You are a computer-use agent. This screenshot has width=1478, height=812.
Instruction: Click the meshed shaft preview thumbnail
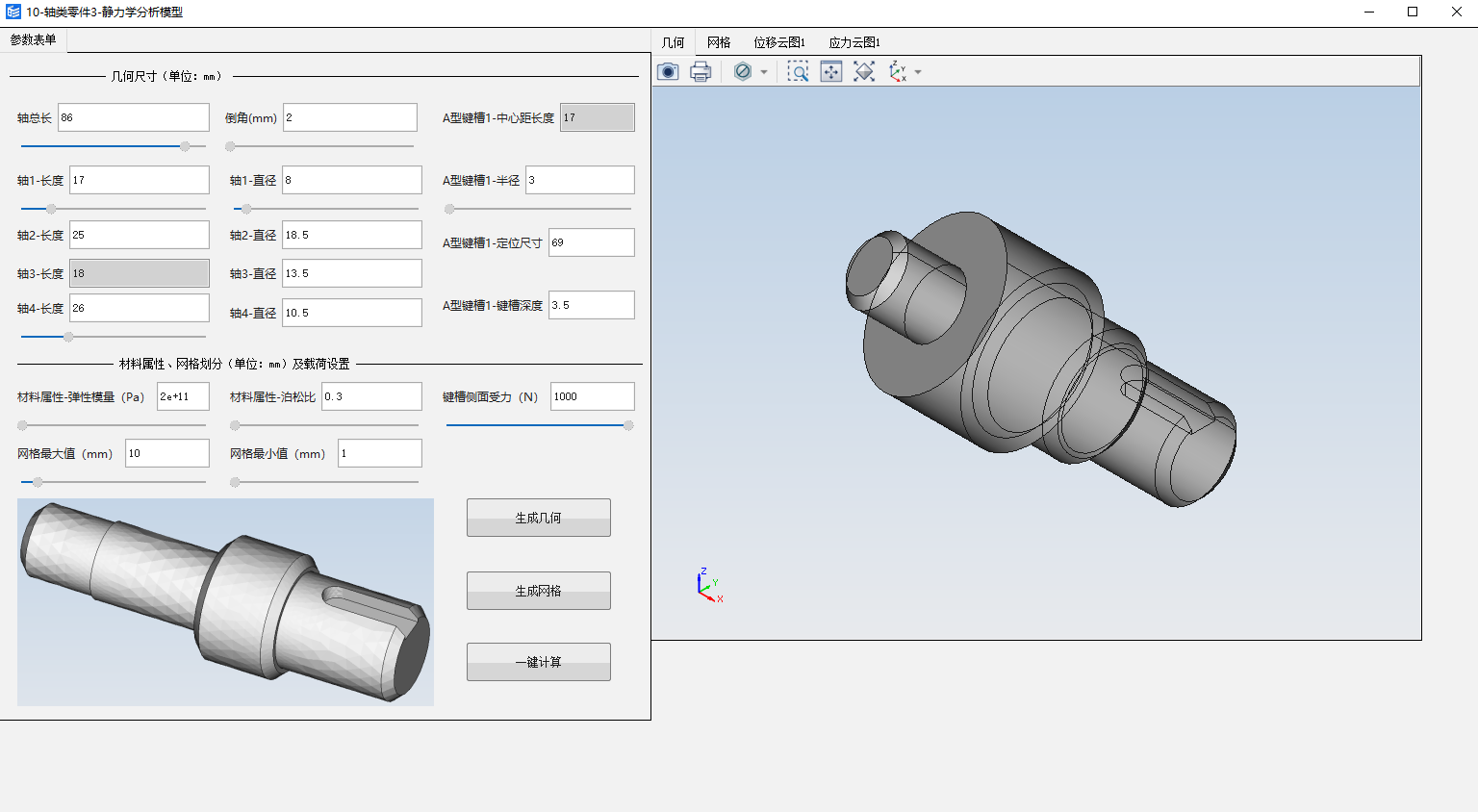click(225, 602)
